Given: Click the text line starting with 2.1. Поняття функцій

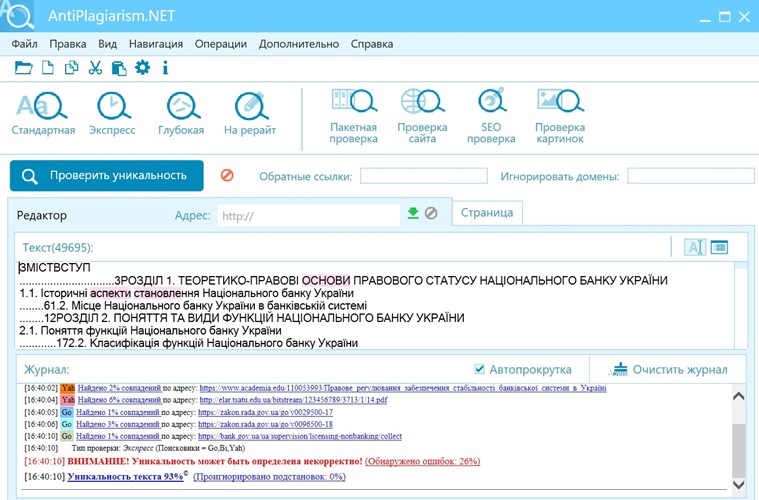Looking at the screenshot, I should click(x=151, y=331).
